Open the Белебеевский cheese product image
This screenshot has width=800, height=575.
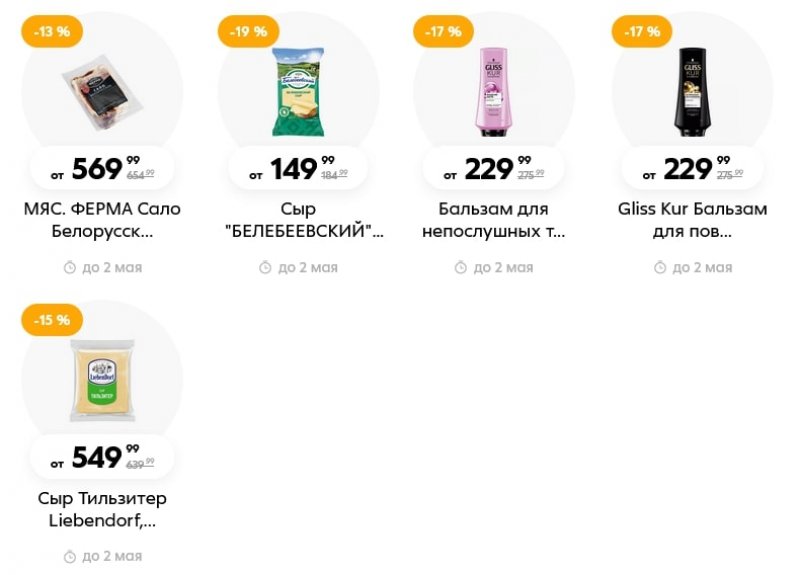point(298,92)
